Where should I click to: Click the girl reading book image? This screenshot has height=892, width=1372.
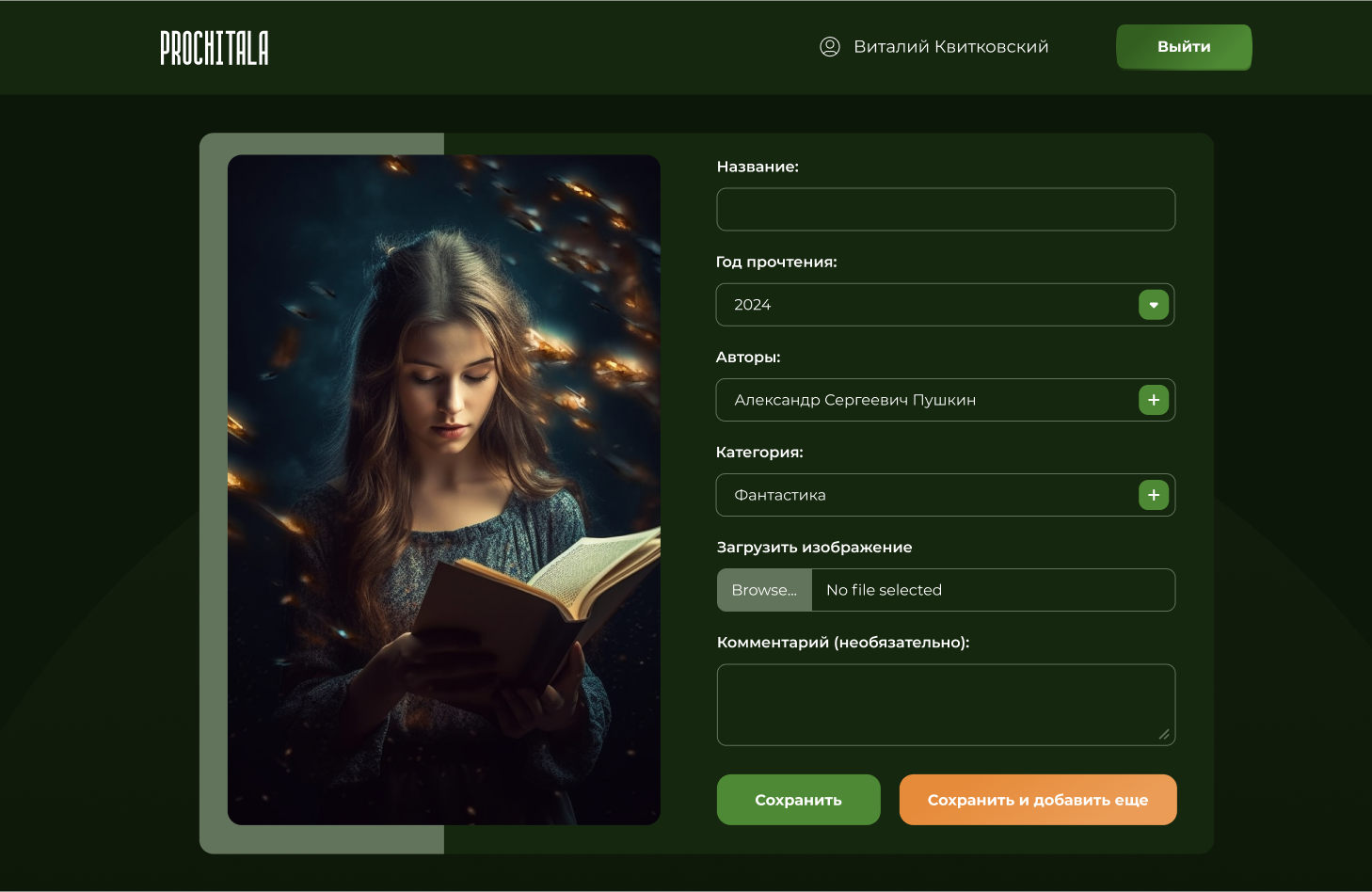pyautogui.click(x=444, y=490)
